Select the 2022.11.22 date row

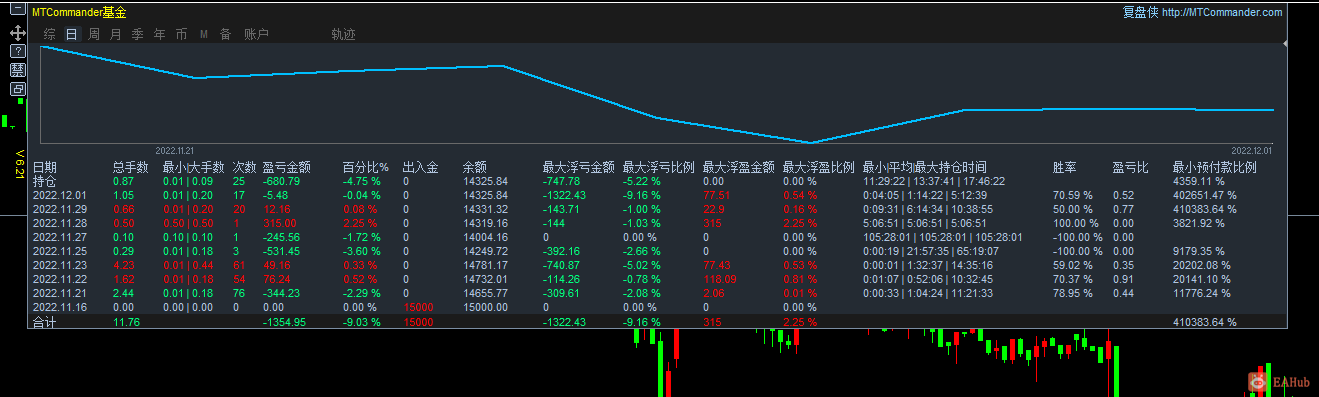60,279
